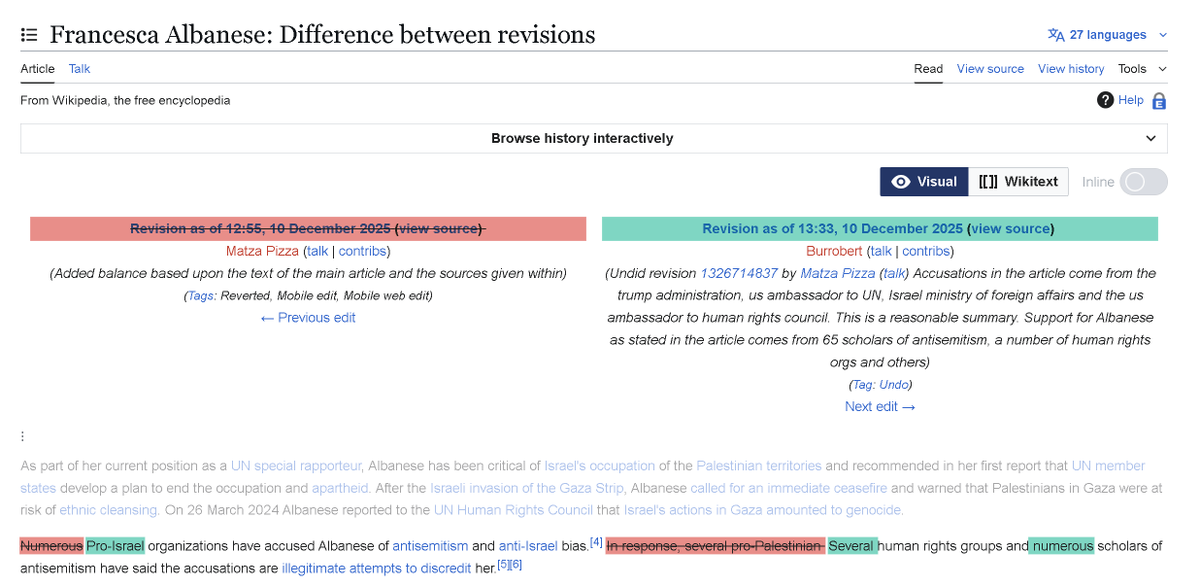Switch to the Talk tab
1200x586 pixels.
click(79, 69)
